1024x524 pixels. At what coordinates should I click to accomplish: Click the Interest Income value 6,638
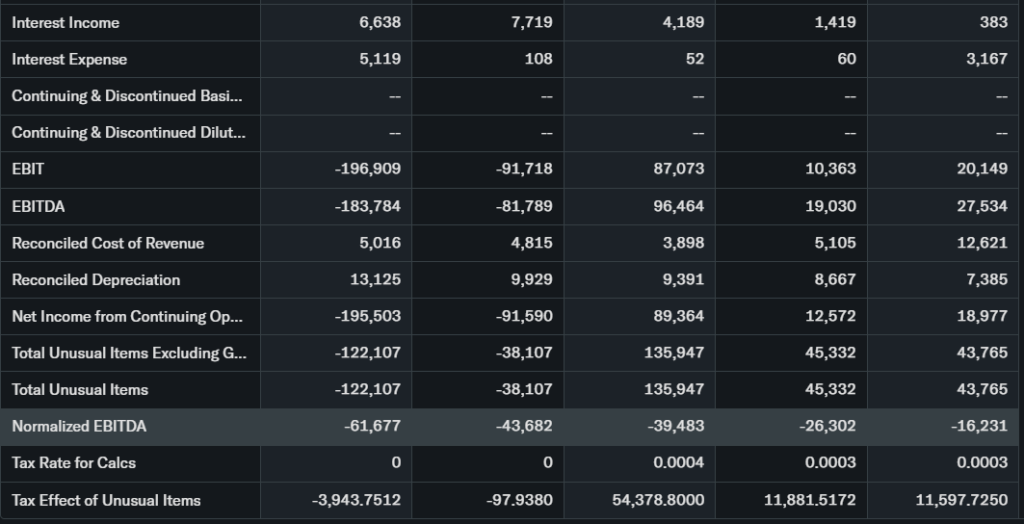point(380,22)
